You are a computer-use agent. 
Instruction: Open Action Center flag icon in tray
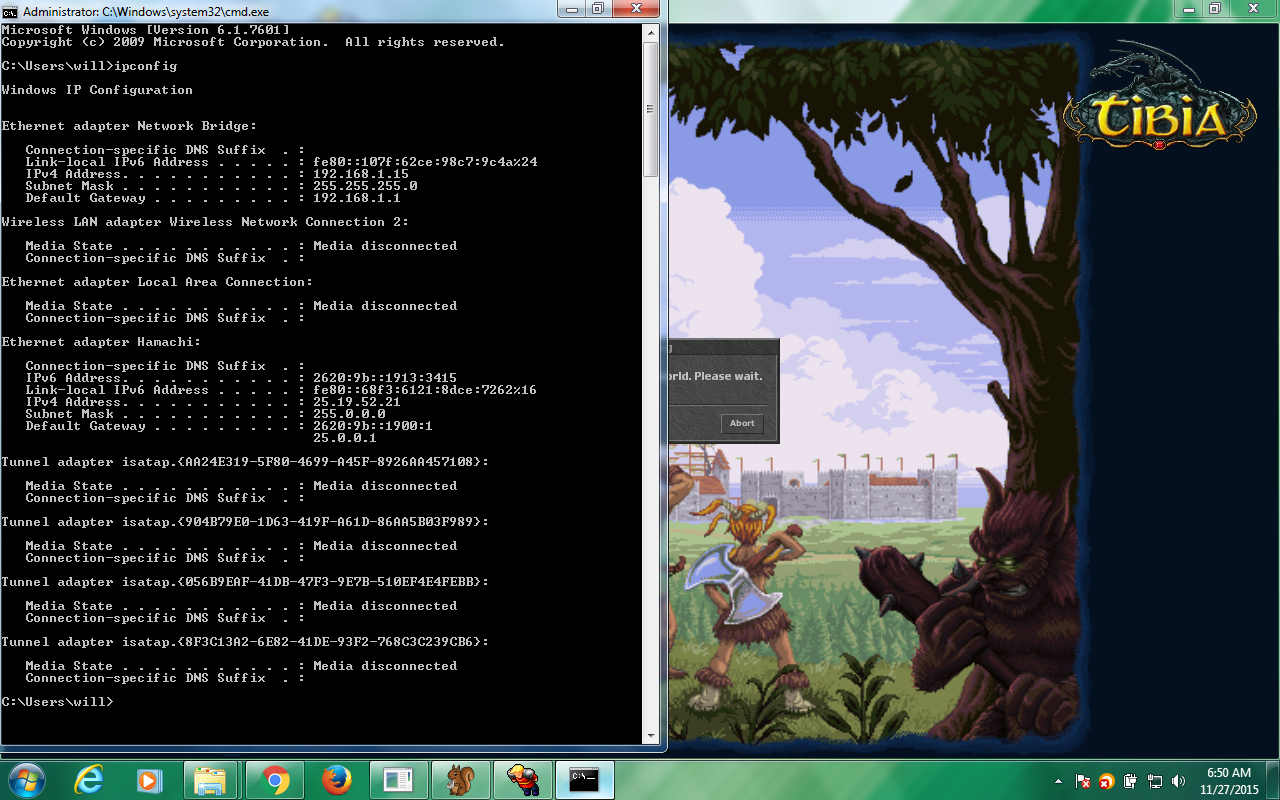pyautogui.click(x=1082, y=781)
